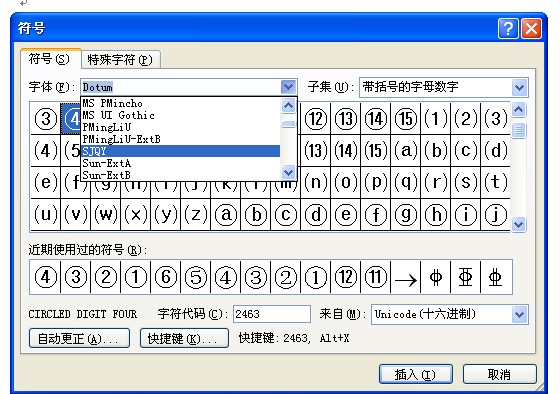The height and width of the screenshot is (394, 560).
Task: Select the parenthesized digit (1) symbol
Action: point(436,118)
